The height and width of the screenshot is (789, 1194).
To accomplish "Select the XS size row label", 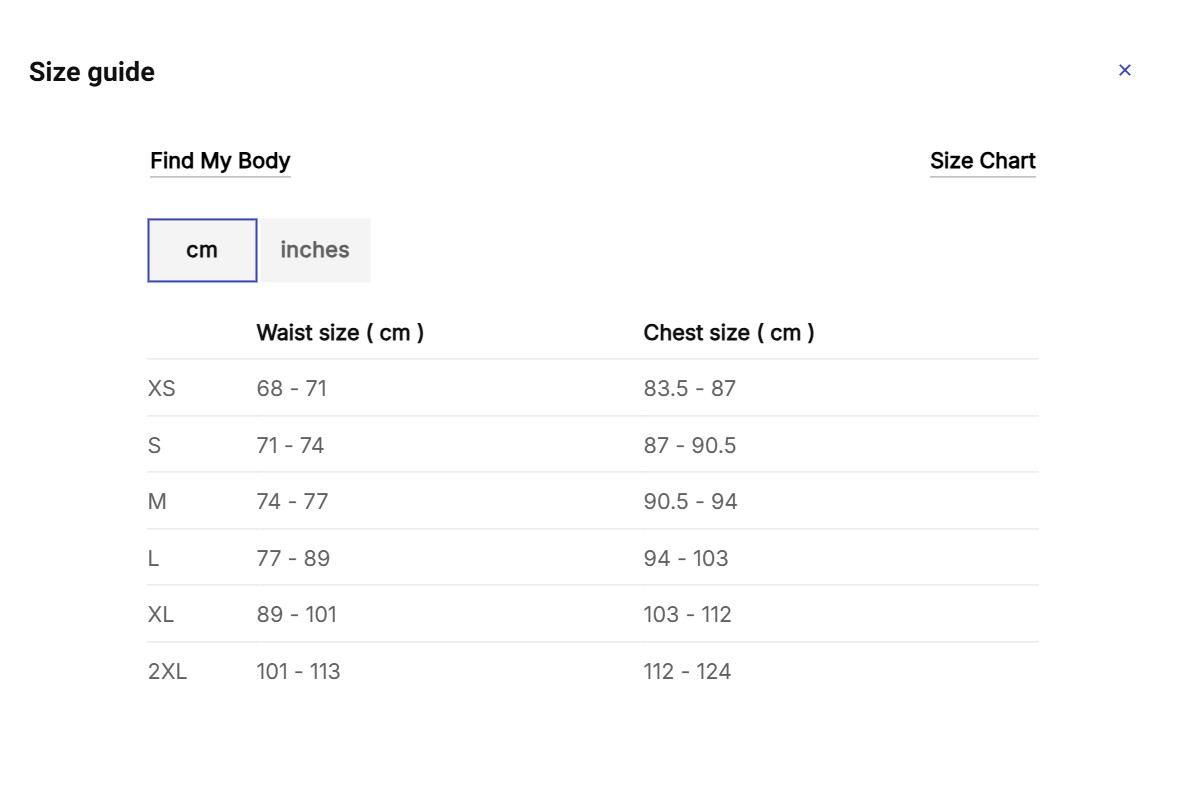I will pos(161,388).
